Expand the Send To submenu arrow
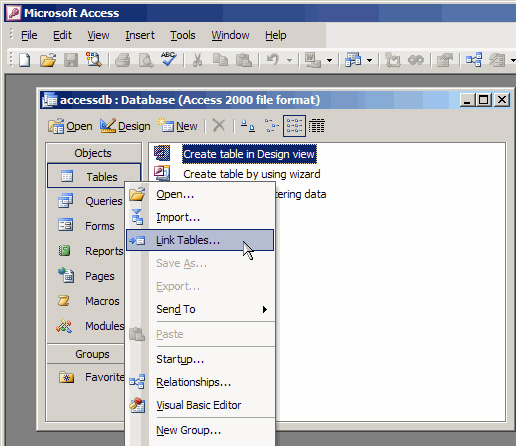Viewport: 516px width, 446px height. 265,309
